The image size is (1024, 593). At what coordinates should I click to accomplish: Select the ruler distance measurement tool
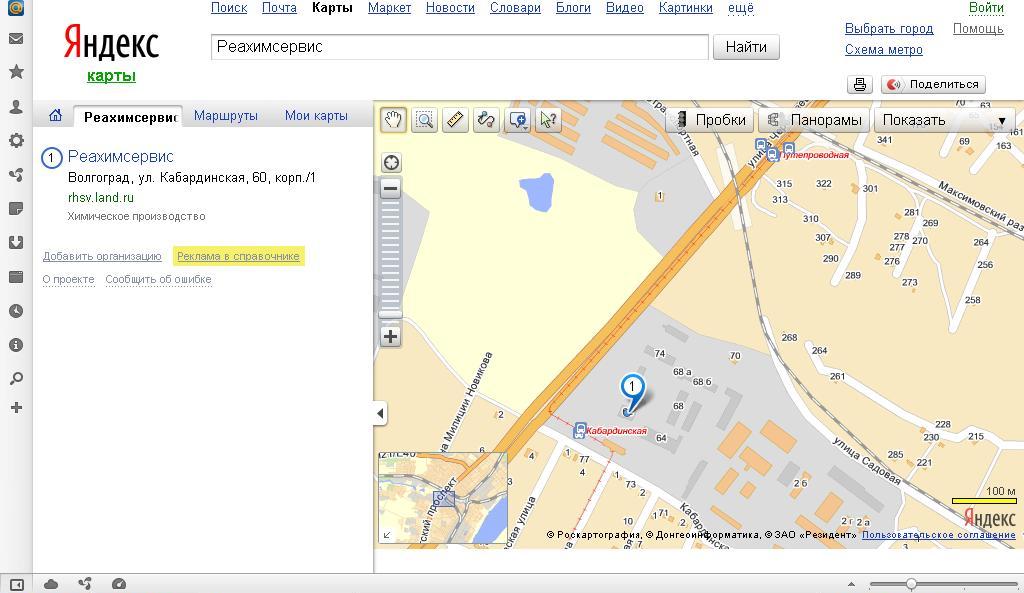coord(455,120)
